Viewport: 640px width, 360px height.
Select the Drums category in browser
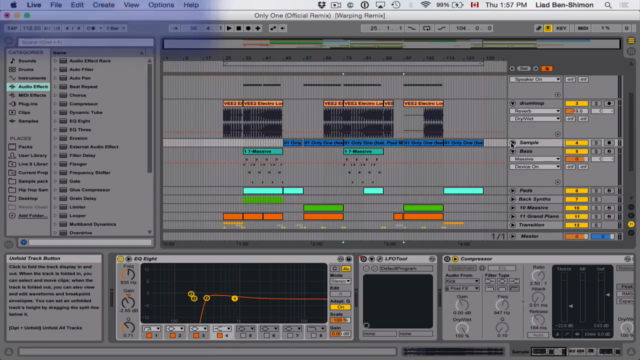[x=26, y=69]
